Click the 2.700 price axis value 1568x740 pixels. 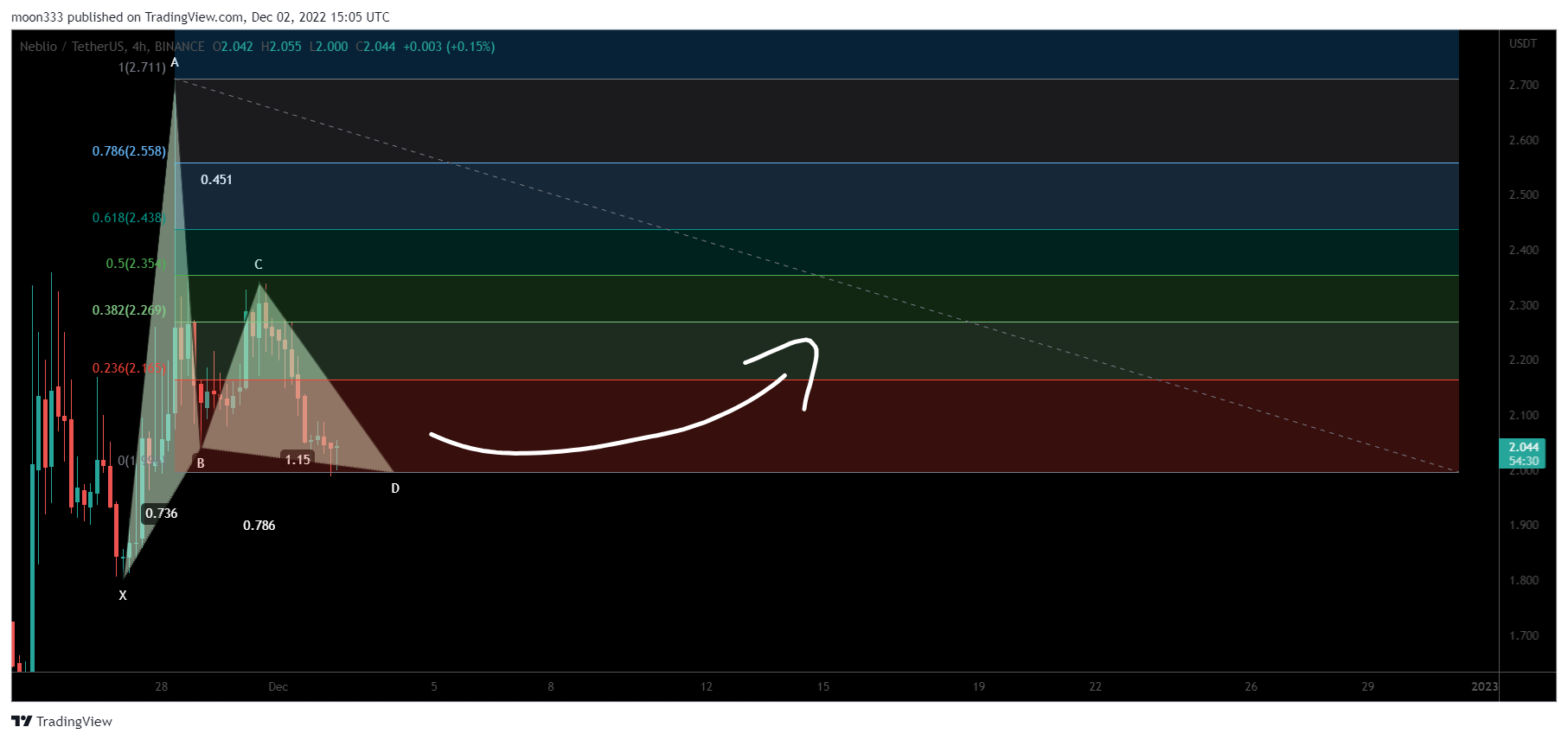[1524, 85]
